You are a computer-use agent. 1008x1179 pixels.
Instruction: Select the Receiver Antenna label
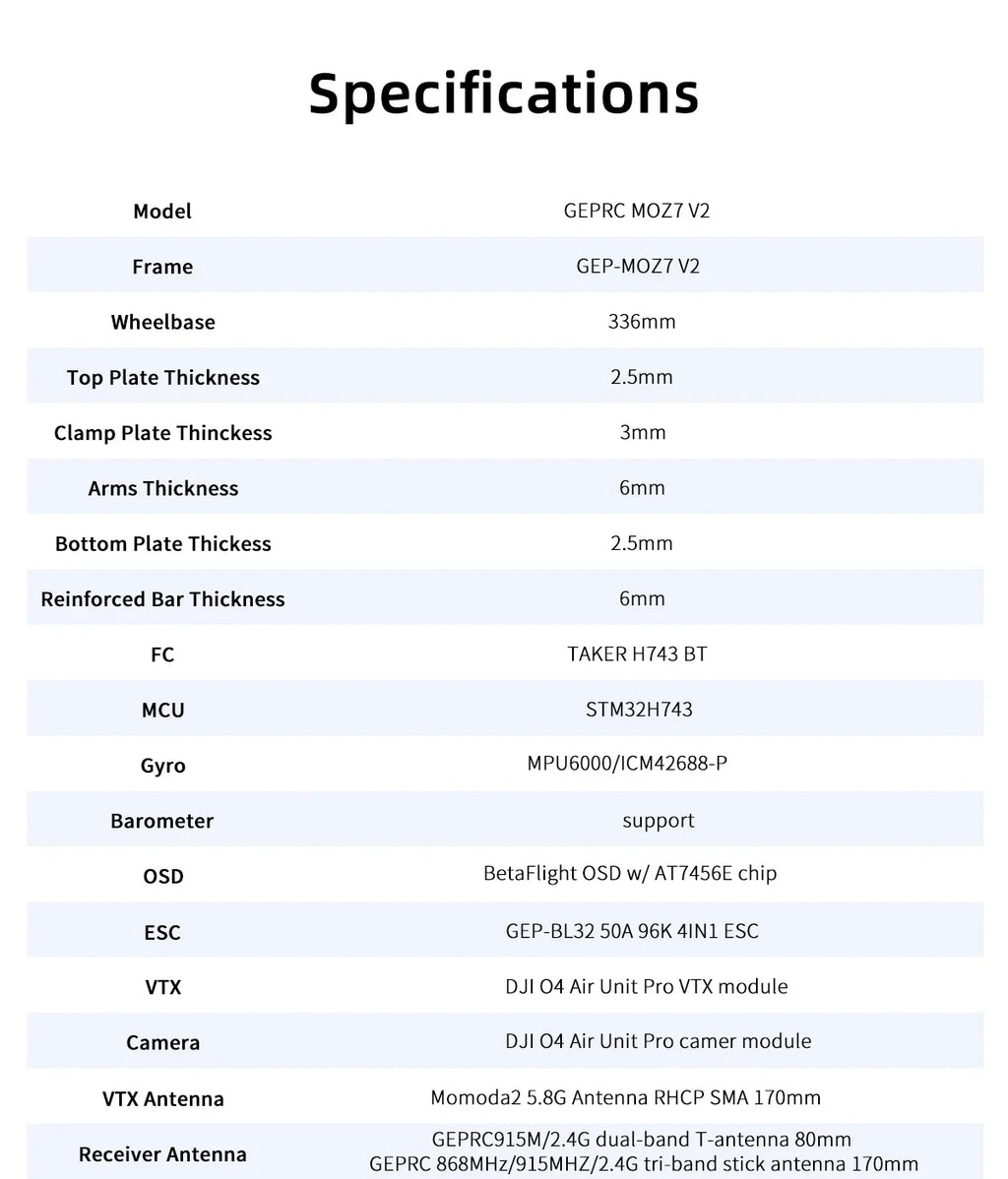[x=162, y=1154]
